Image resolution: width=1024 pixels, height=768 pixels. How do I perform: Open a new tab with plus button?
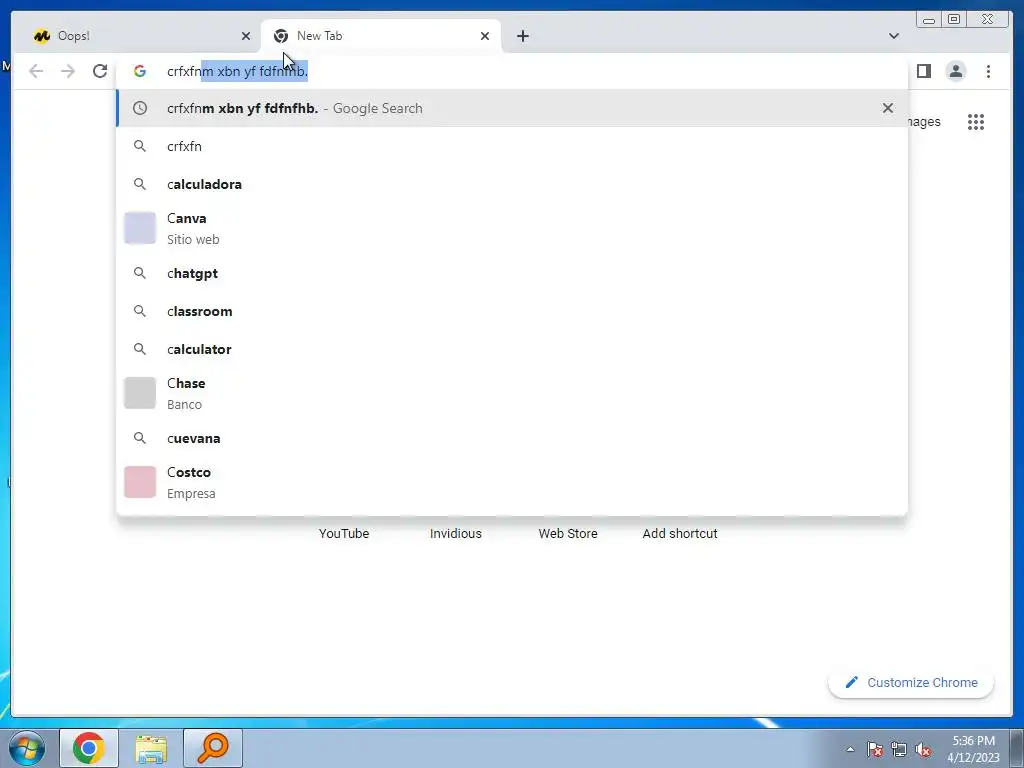point(522,36)
